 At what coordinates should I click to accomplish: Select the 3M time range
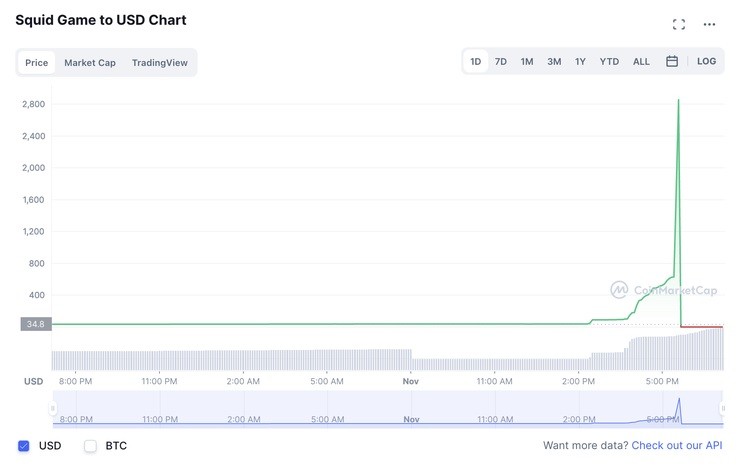click(554, 61)
